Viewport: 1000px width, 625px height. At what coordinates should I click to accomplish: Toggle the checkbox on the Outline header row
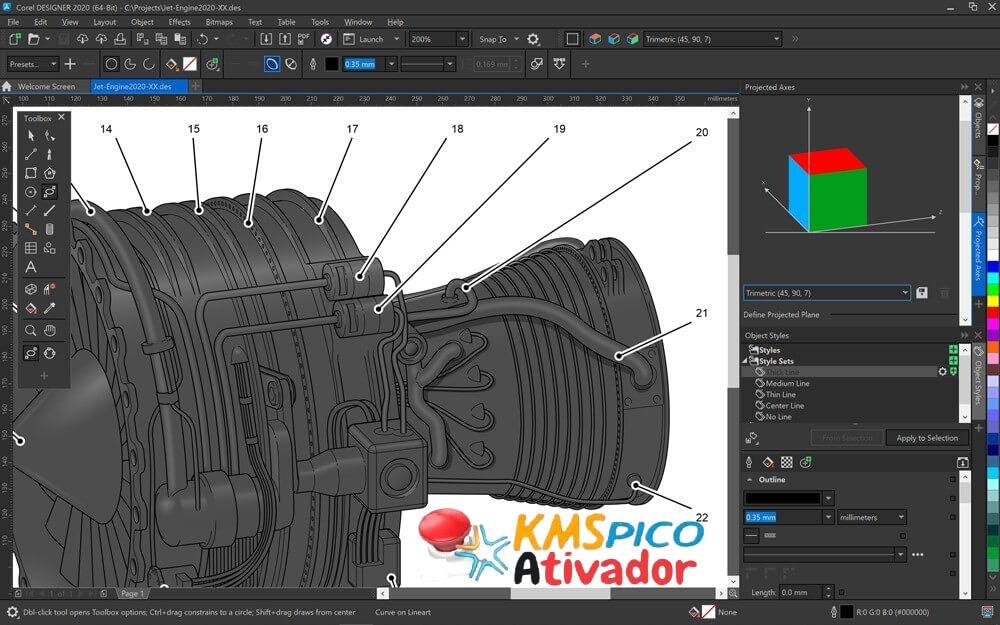click(953, 480)
